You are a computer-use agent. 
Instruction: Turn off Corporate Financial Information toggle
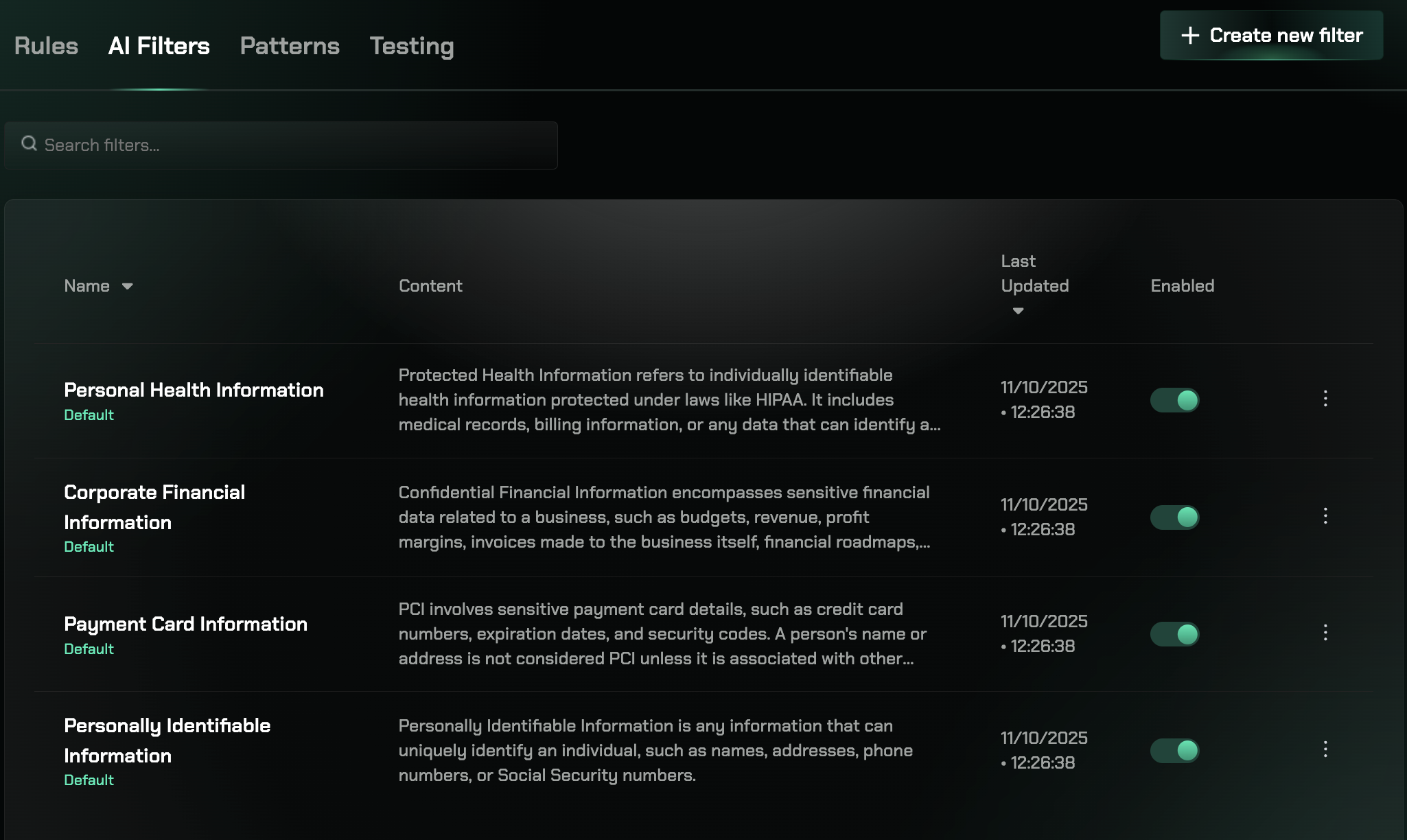(1174, 517)
